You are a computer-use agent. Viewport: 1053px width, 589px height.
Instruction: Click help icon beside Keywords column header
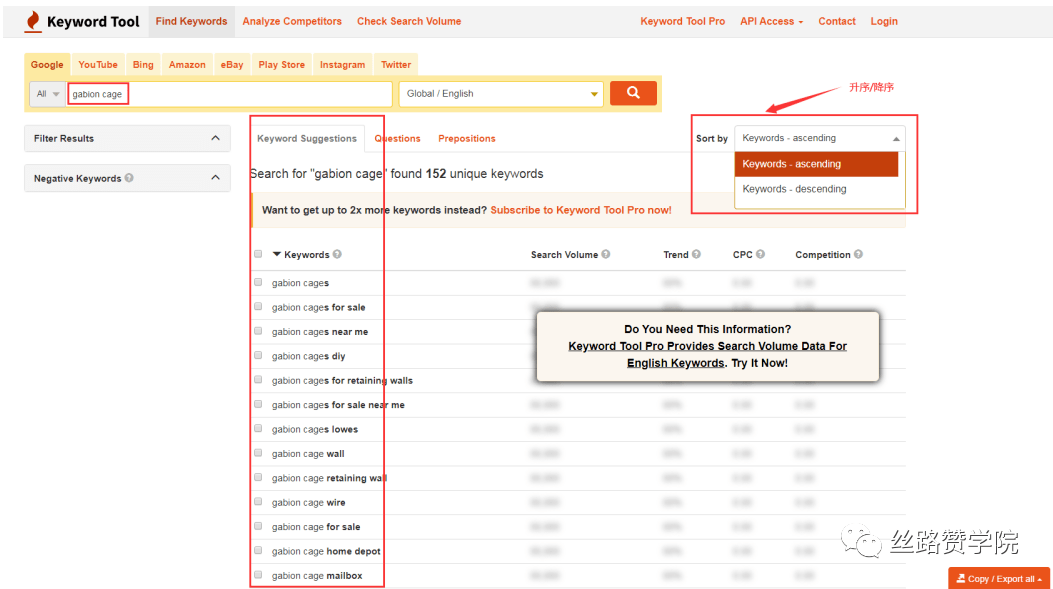337,255
